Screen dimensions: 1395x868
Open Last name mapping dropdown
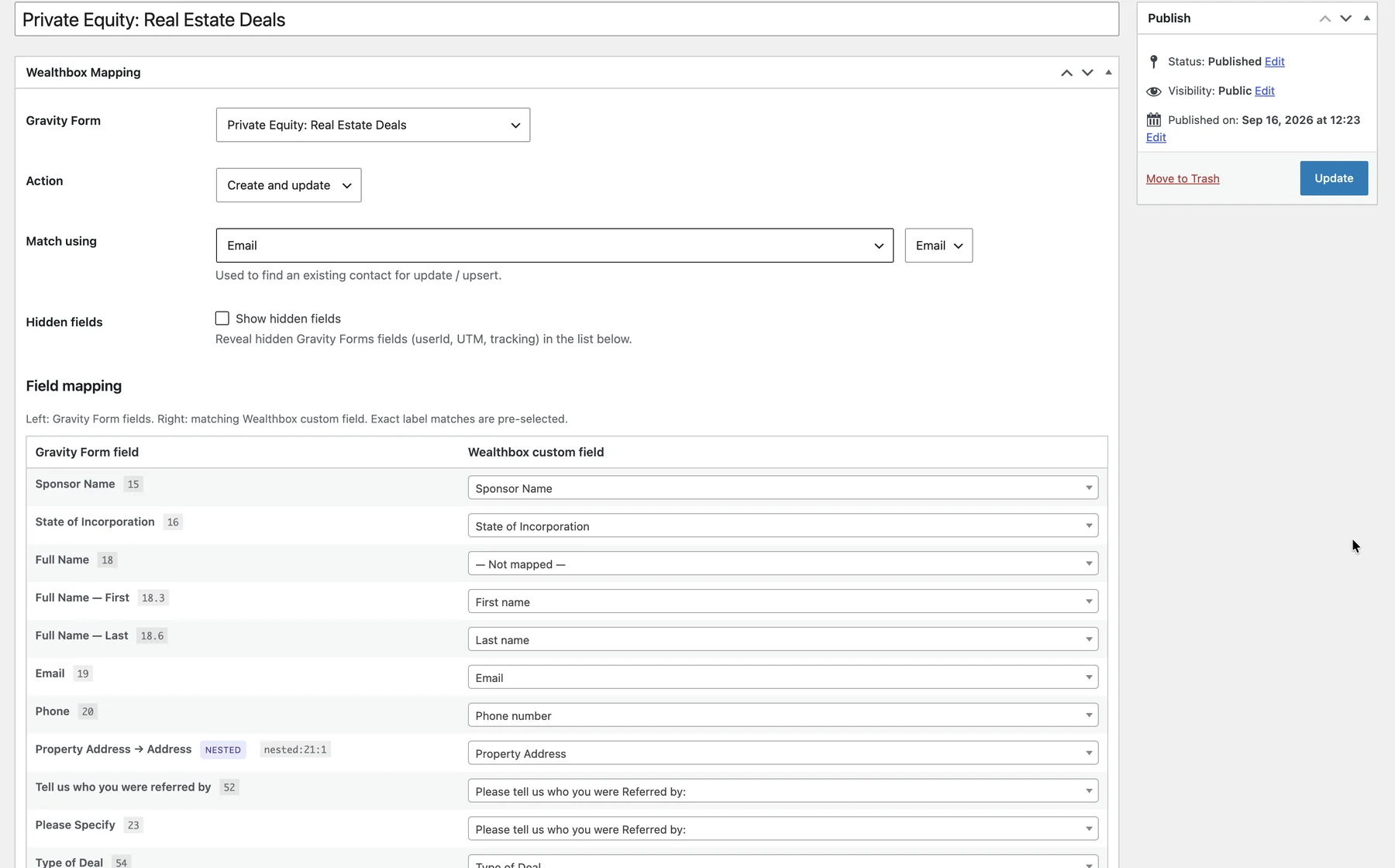coord(783,640)
